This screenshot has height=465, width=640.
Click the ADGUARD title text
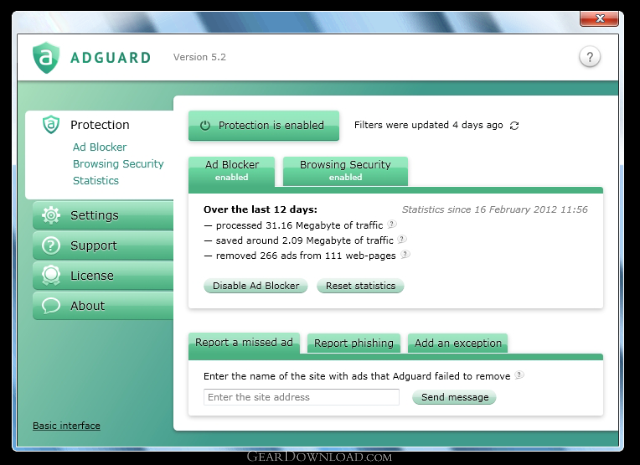111,58
